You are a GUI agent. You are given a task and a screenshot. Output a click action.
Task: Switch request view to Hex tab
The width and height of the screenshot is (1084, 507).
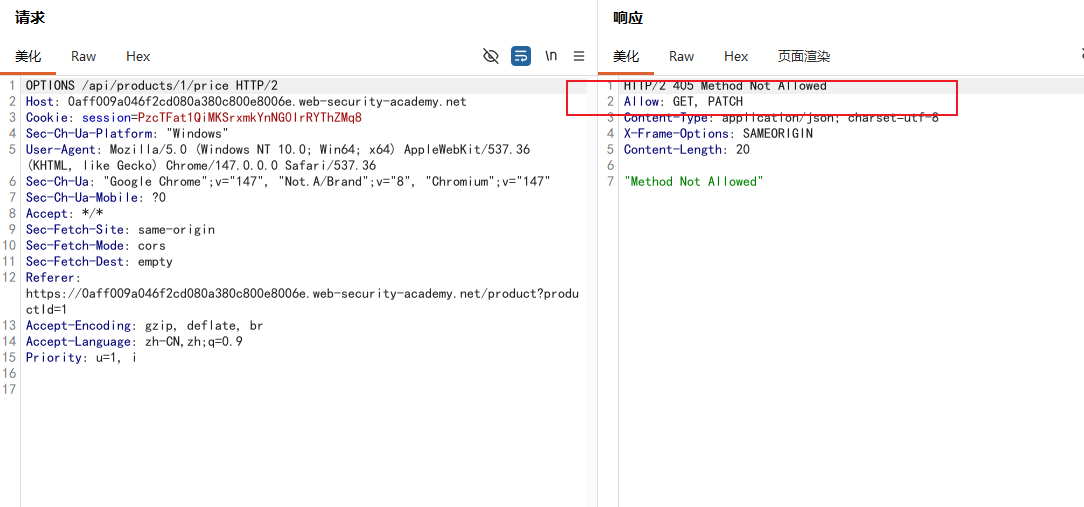click(x=138, y=57)
